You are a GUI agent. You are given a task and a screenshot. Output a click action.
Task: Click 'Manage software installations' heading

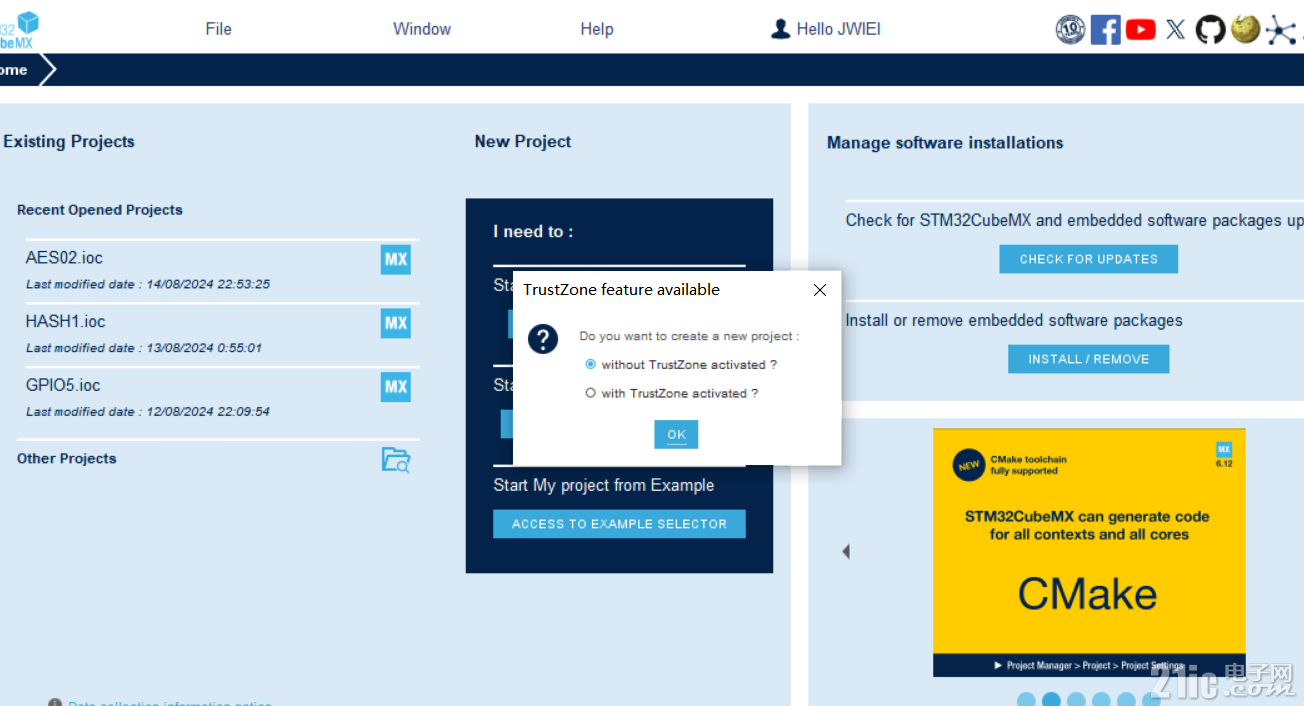pyautogui.click(x=945, y=143)
